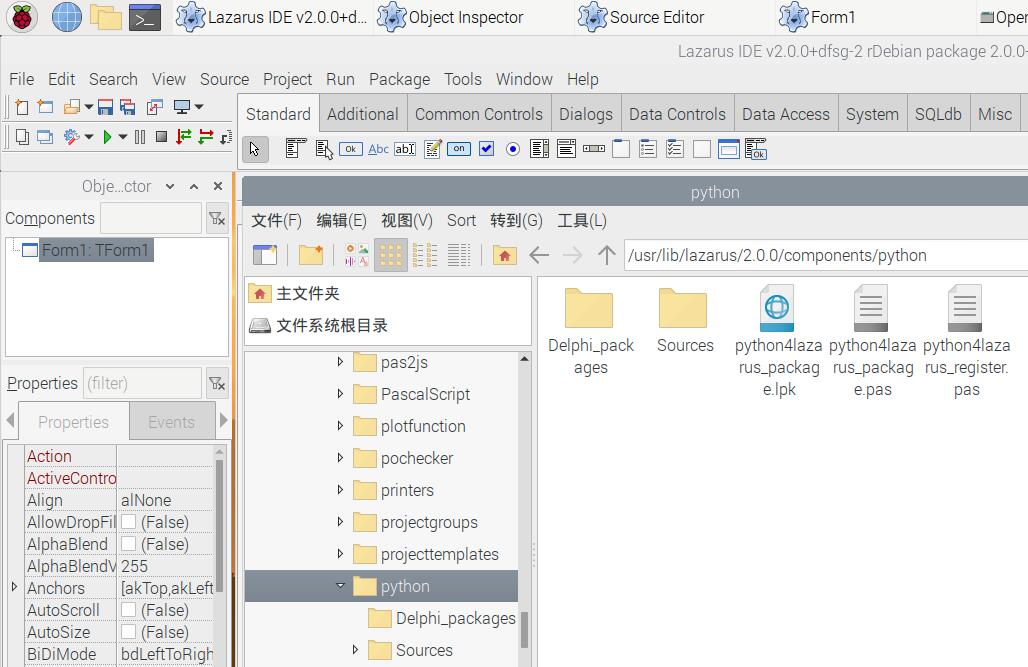
Task: Expand the pas2js folder in tree
Action: [x=340, y=361]
